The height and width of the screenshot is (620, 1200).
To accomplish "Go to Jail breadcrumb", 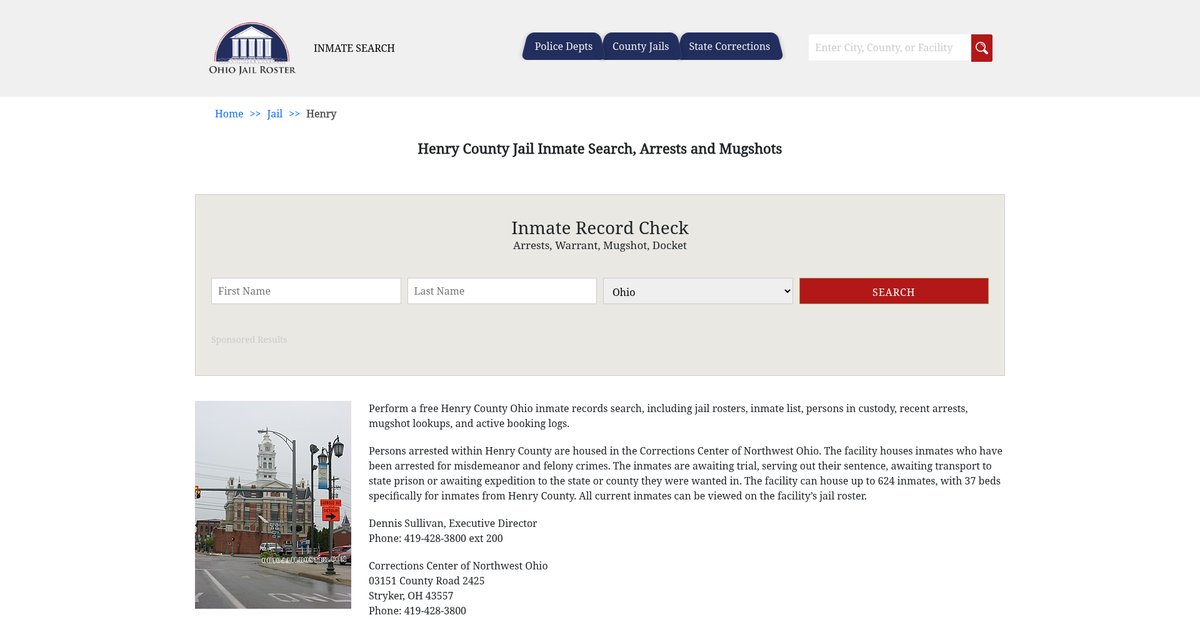I will click(275, 114).
